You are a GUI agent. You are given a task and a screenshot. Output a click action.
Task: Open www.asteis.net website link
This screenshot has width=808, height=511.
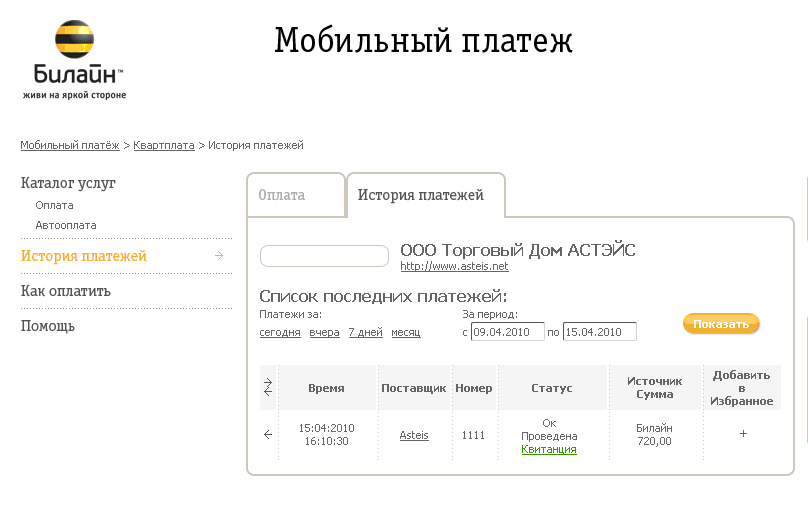point(454,267)
